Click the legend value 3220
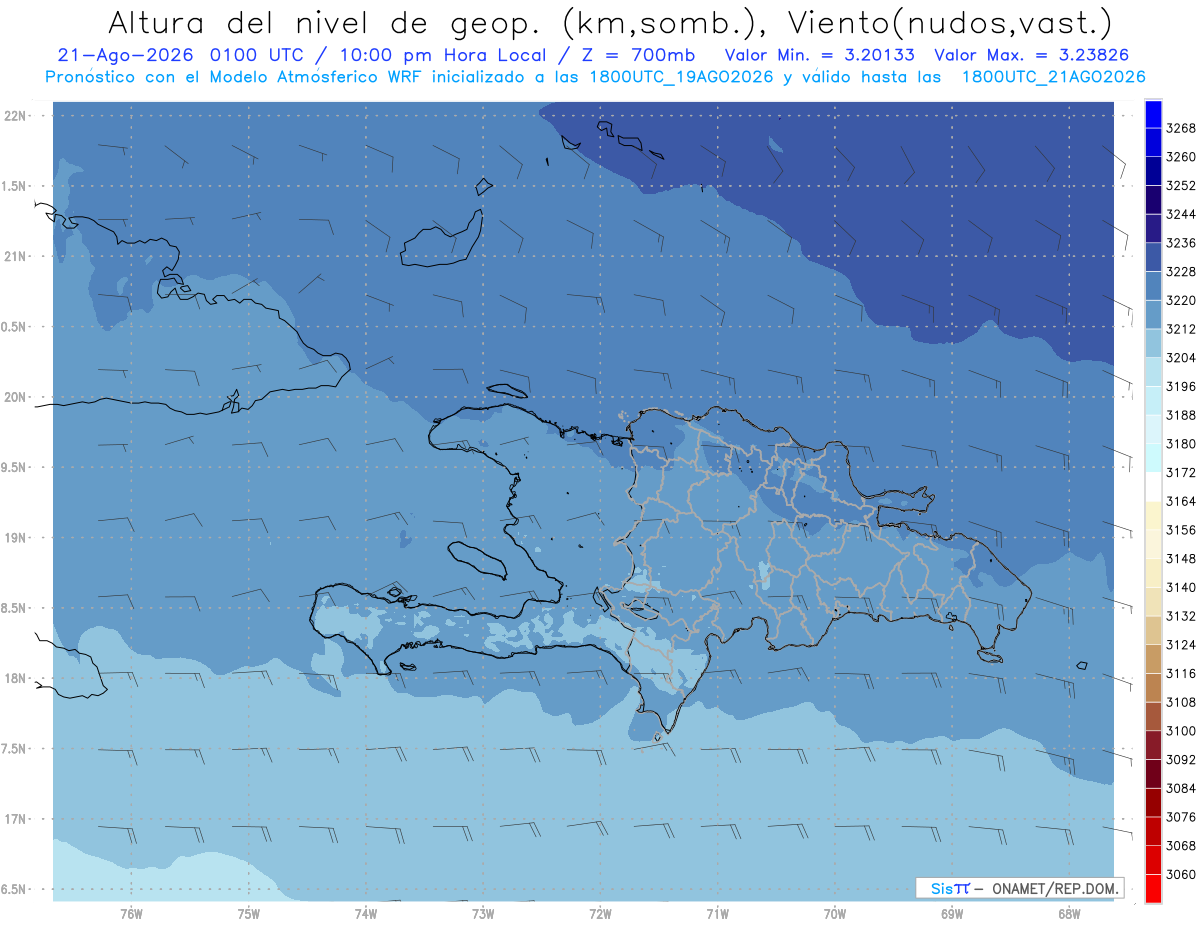Image resolution: width=1200 pixels, height=927 pixels. tap(1181, 300)
